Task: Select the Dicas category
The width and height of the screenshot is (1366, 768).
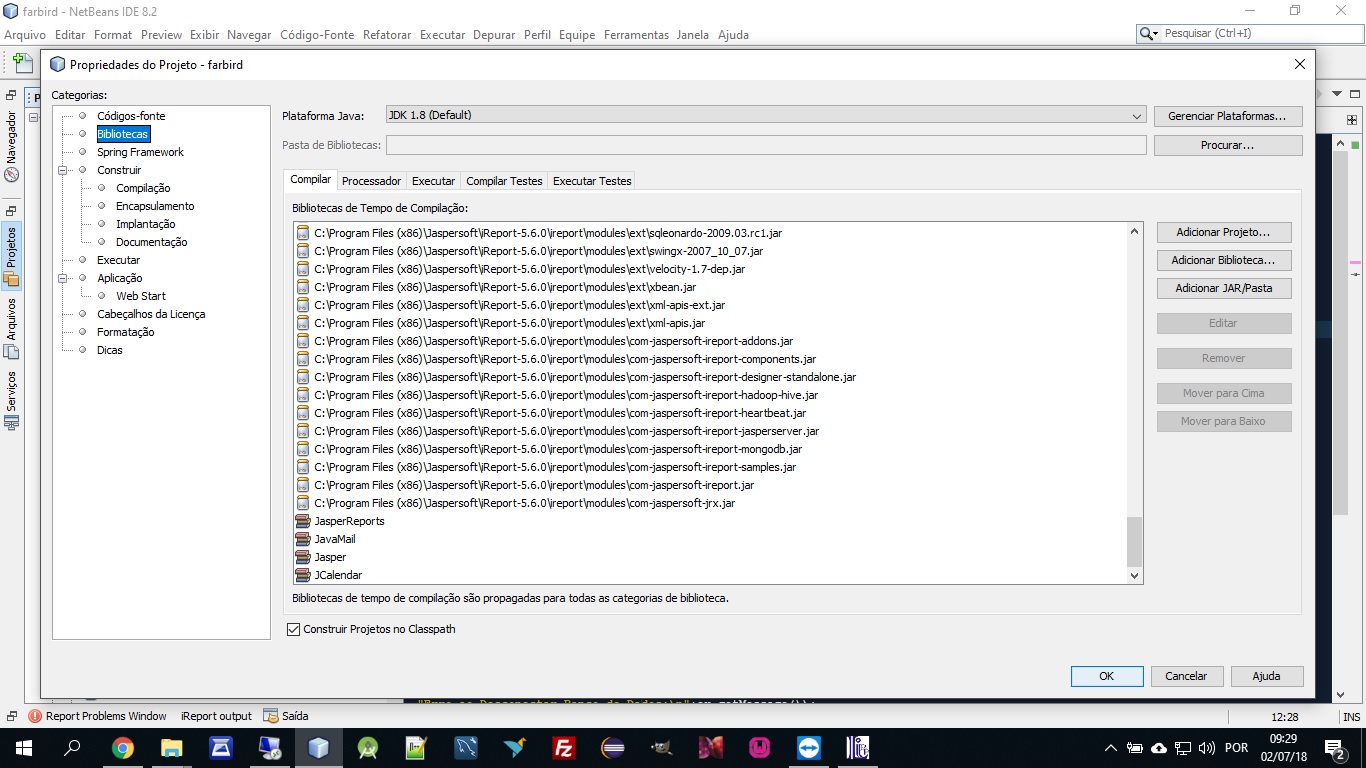Action: pos(110,350)
